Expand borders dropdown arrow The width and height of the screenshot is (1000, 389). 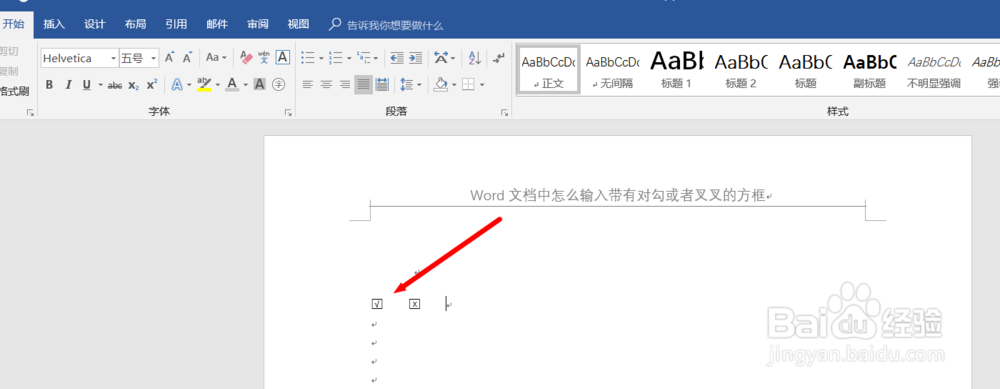(482, 85)
